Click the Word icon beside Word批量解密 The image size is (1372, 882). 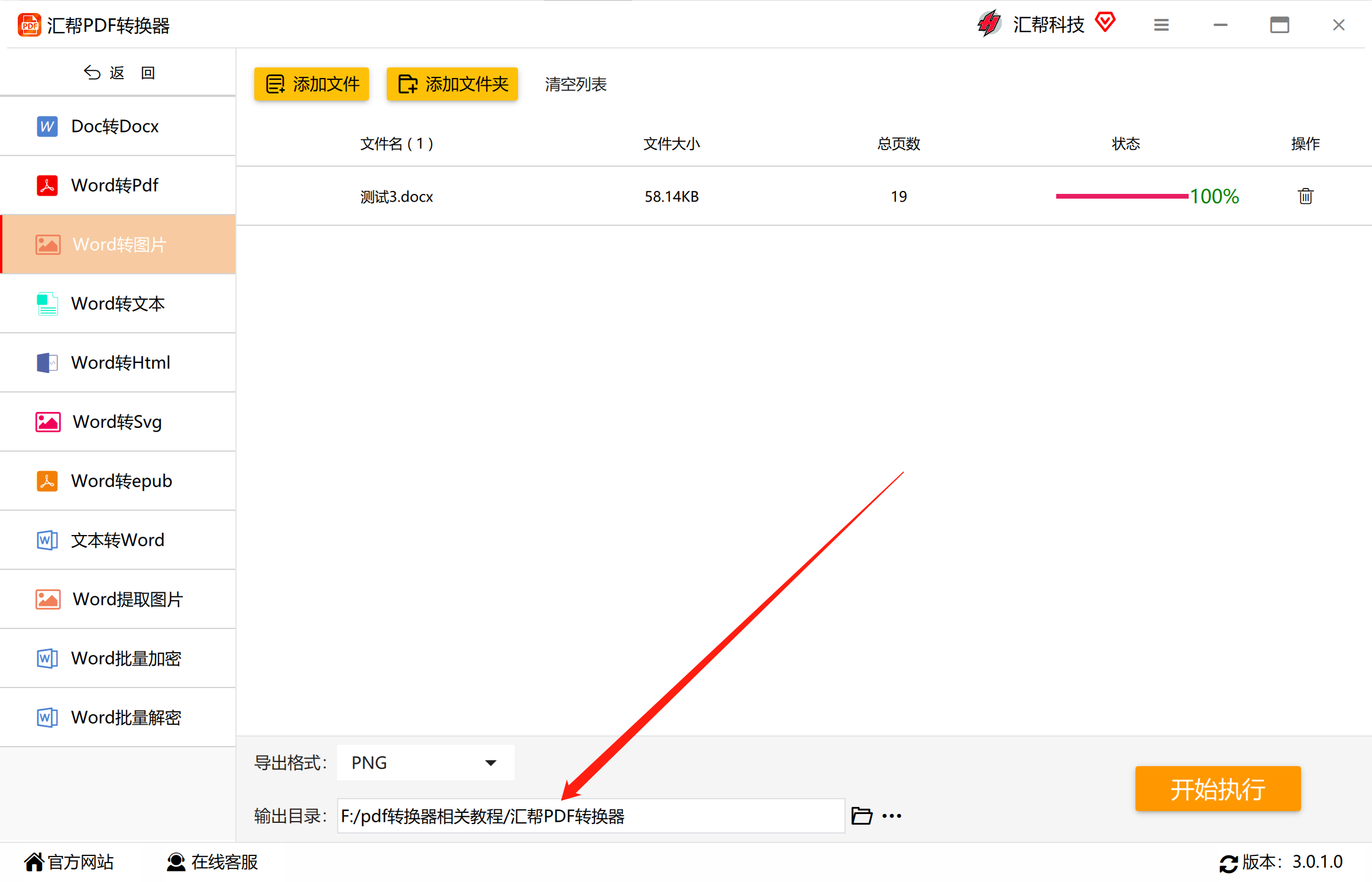click(x=47, y=718)
